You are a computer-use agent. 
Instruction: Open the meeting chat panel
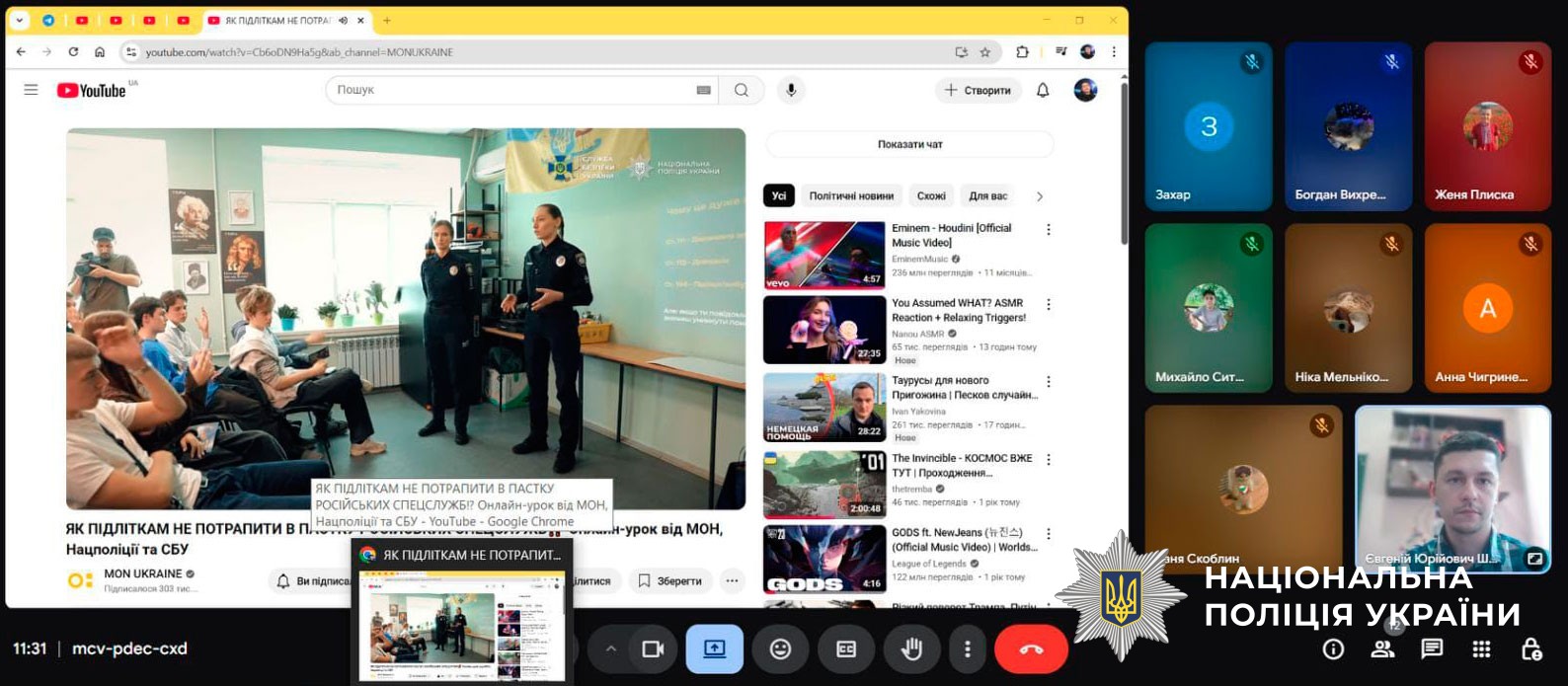(x=1432, y=648)
